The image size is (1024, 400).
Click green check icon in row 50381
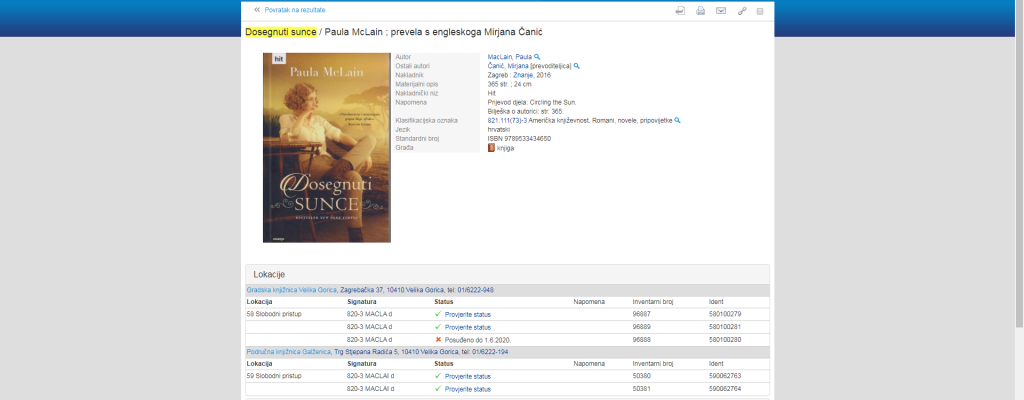[438, 388]
